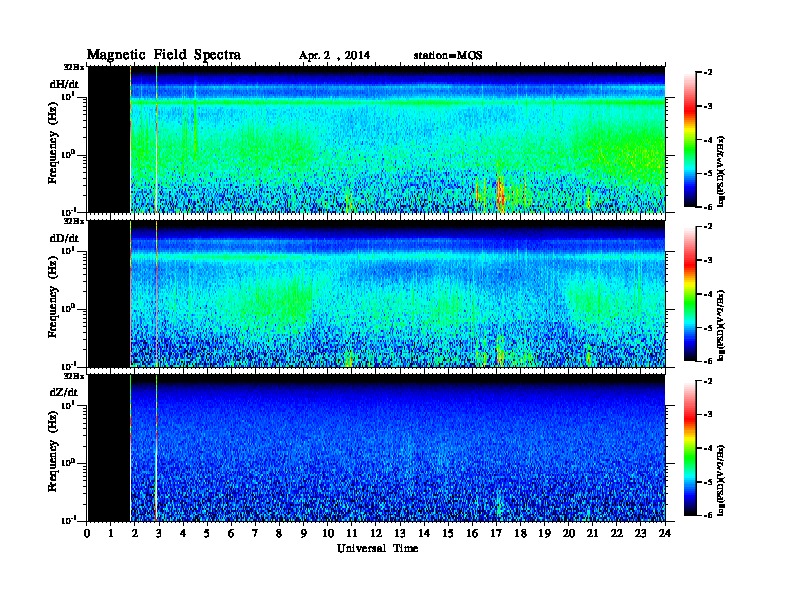Click the hour "9" tick label on the time axis
792x612 pixels.
coord(303,533)
